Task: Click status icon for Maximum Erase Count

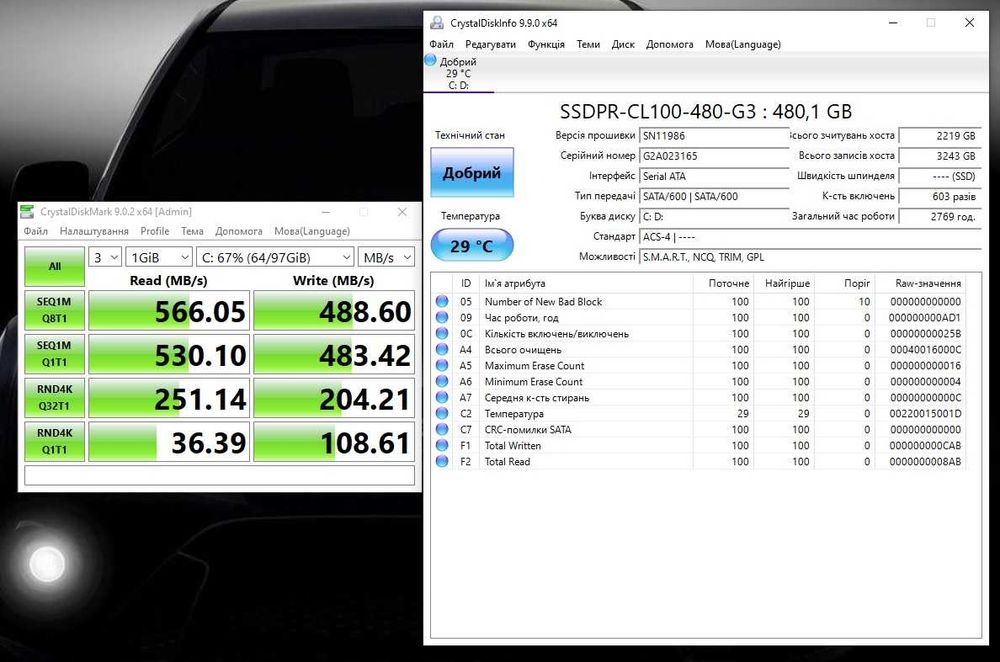Action: tap(441, 365)
